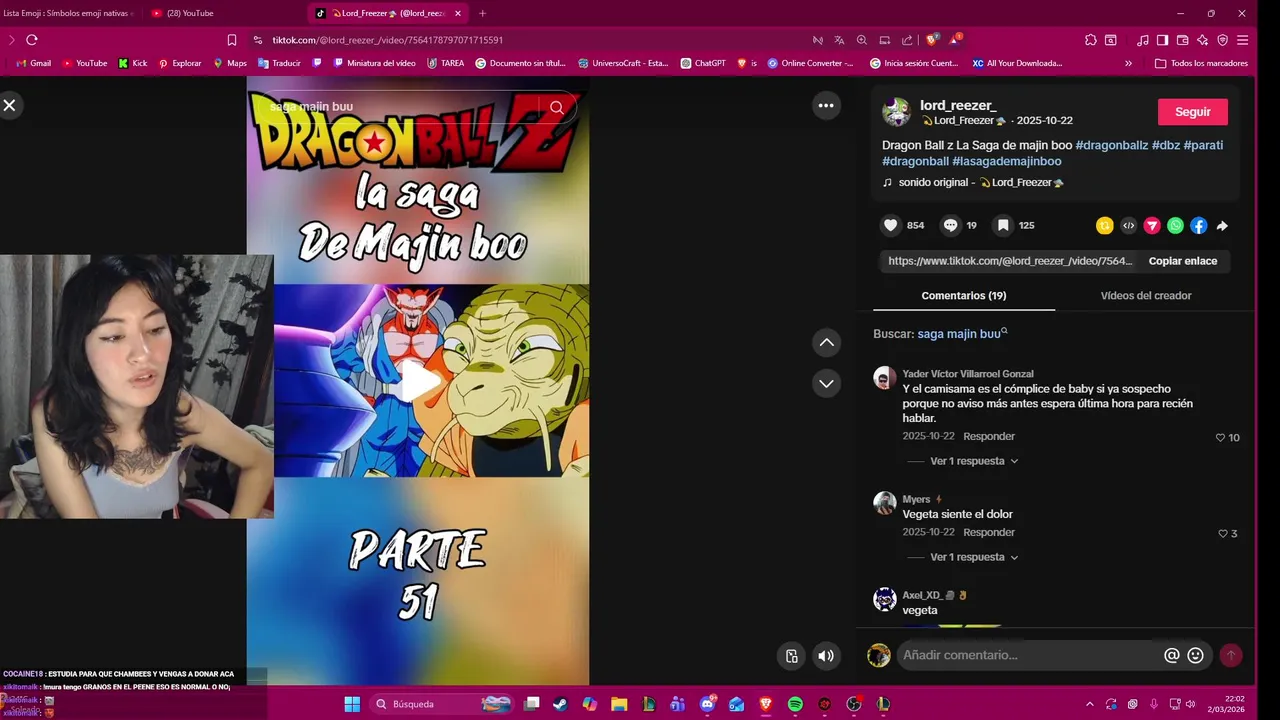Reload the page
The image size is (1280, 720).
click(32, 40)
